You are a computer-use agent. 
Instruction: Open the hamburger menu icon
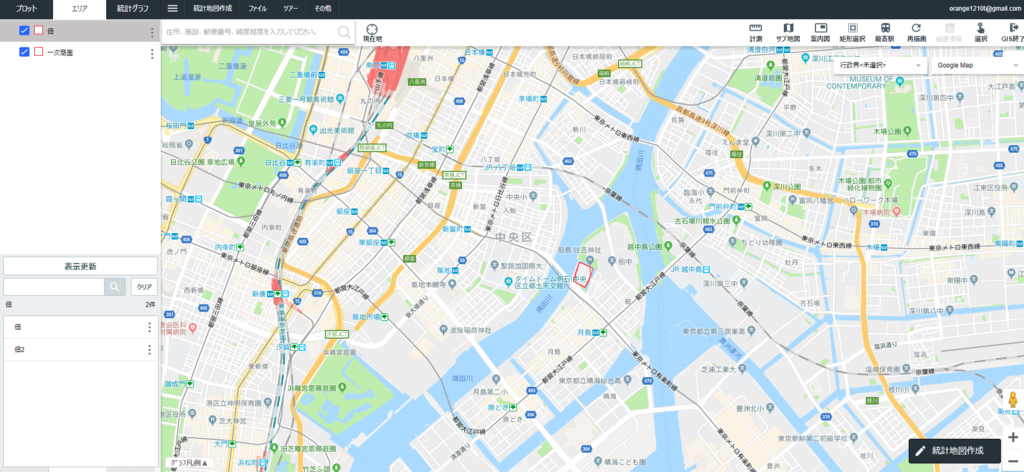click(x=172, y=9)
